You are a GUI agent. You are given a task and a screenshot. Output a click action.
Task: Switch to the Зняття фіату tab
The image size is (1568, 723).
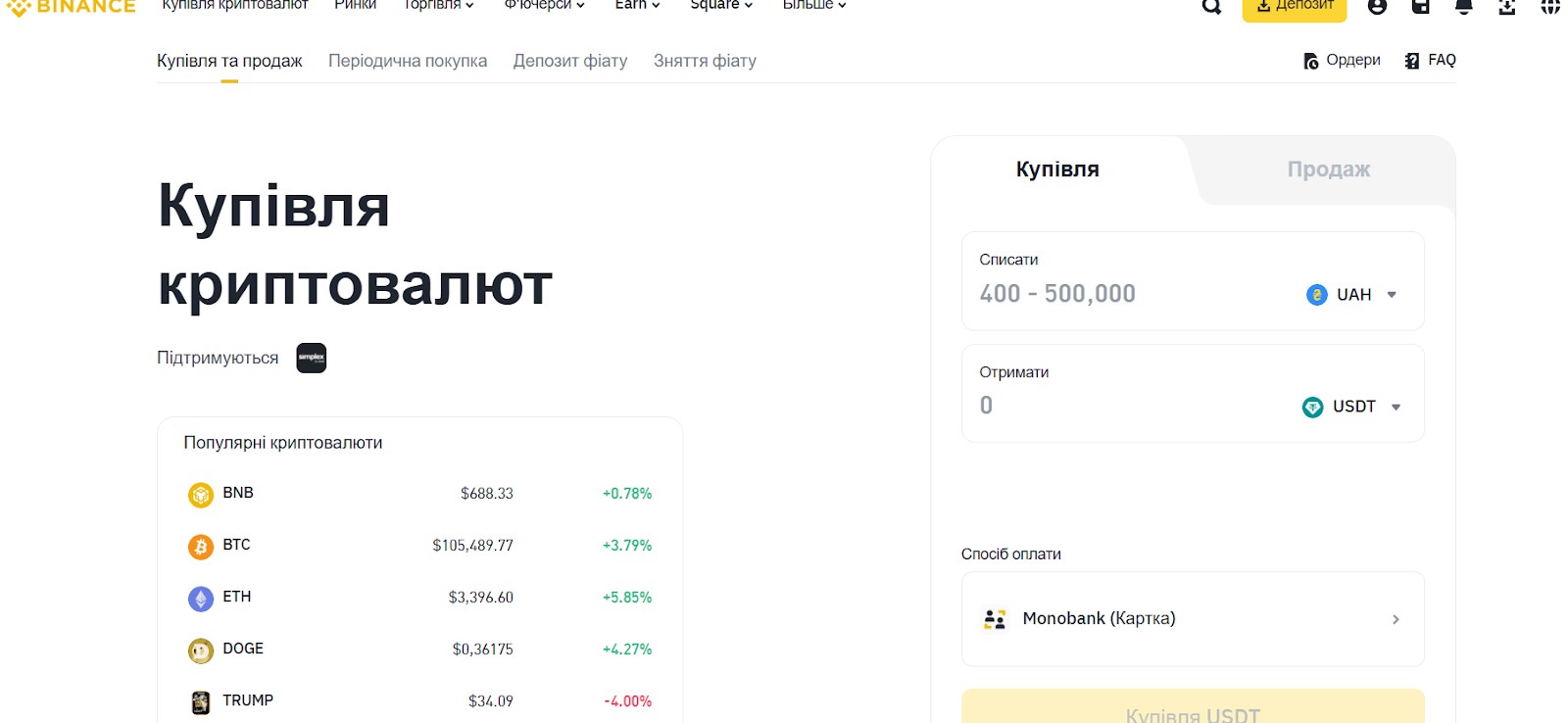point(705,61)
